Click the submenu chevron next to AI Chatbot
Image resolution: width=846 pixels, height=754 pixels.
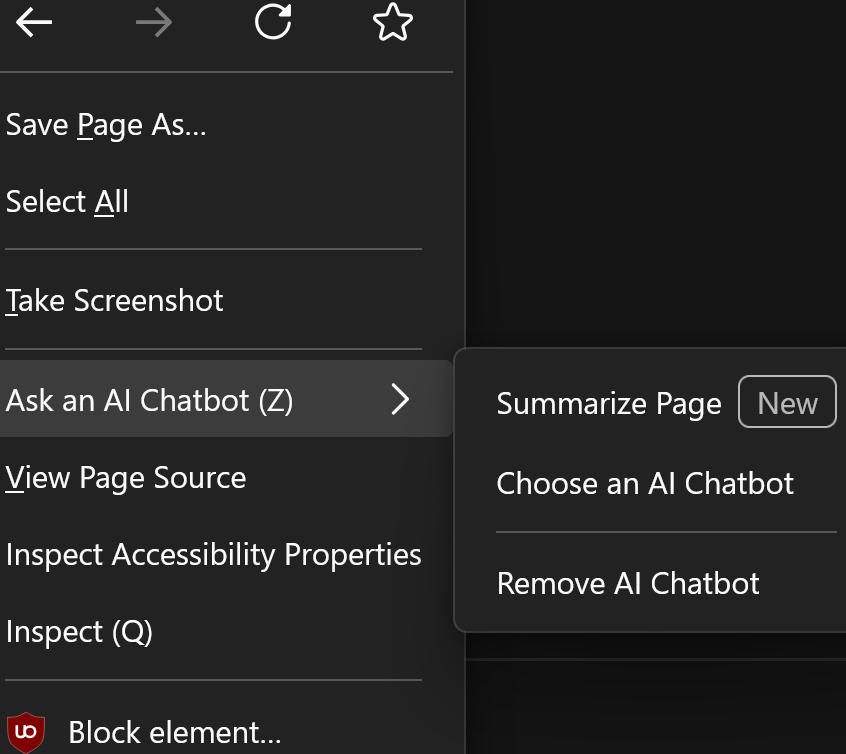point(401,399)
